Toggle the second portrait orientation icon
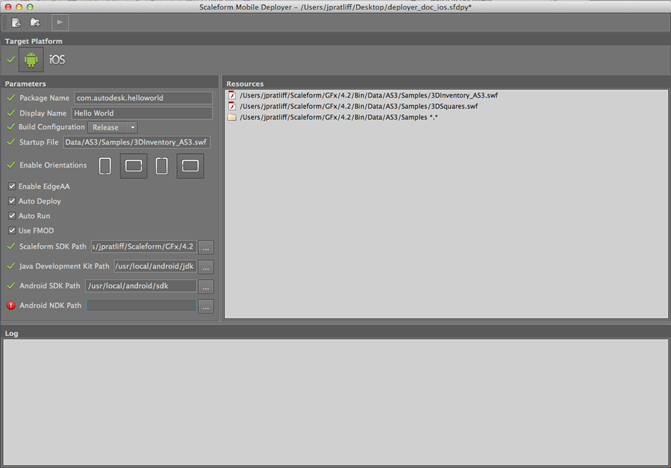The image size is (671, 468). click(x=162, y=166)
